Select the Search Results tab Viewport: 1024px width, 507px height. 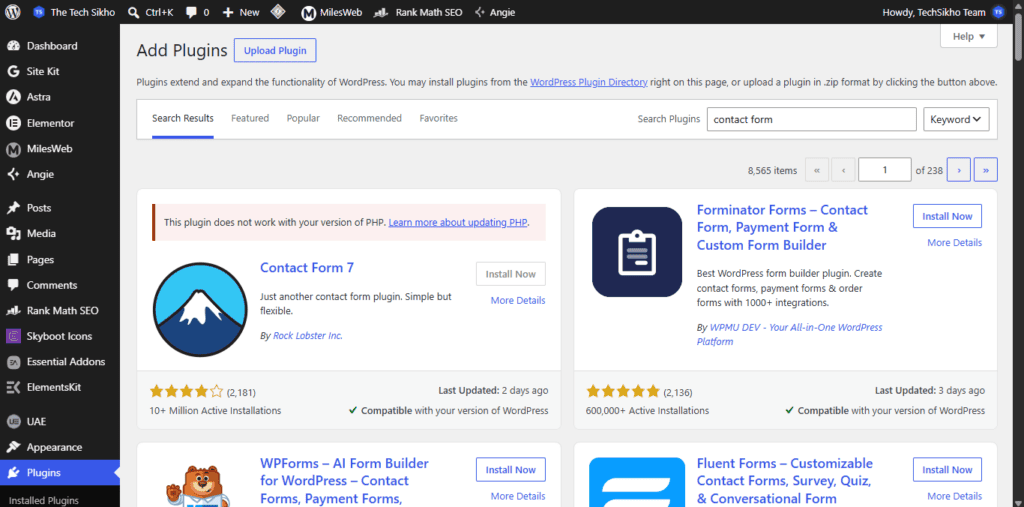183,119
